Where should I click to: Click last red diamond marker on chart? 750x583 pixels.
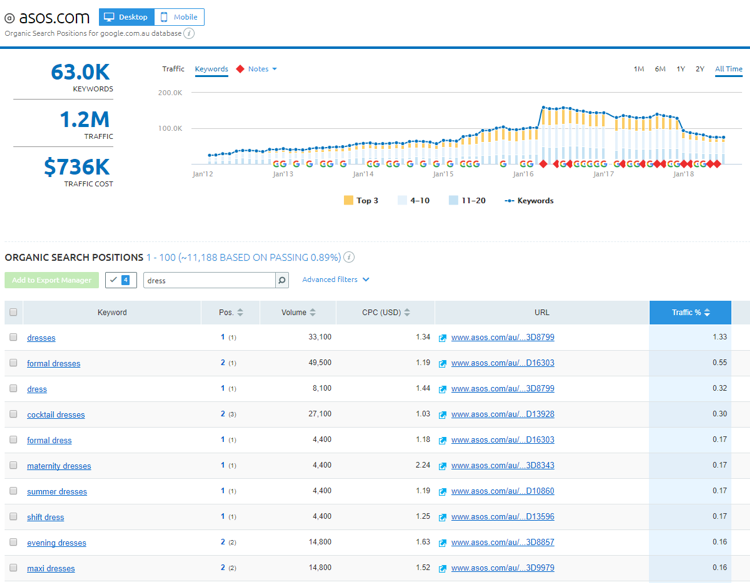(x=717, y=164)
